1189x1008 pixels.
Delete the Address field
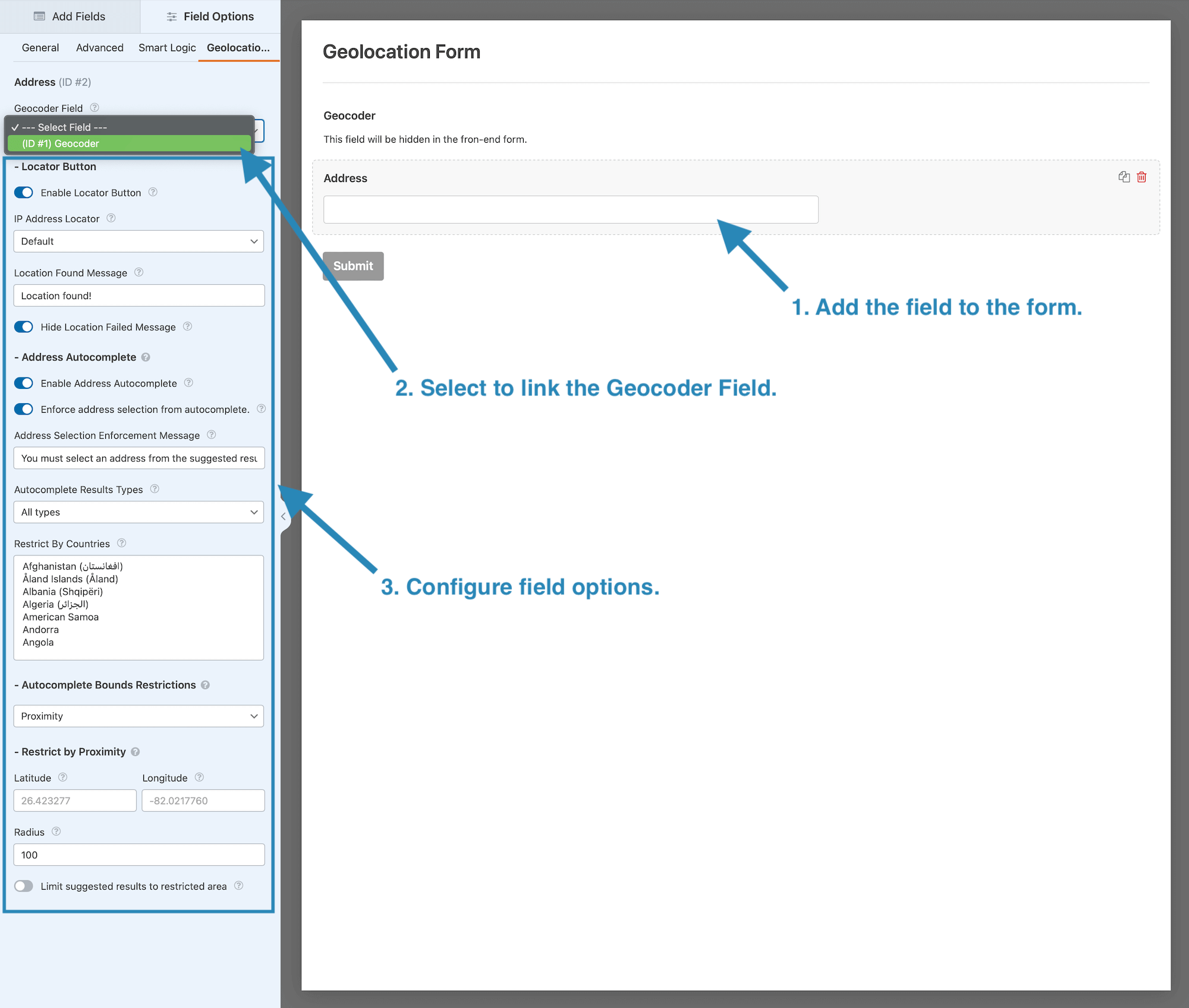click(1141, 177)
